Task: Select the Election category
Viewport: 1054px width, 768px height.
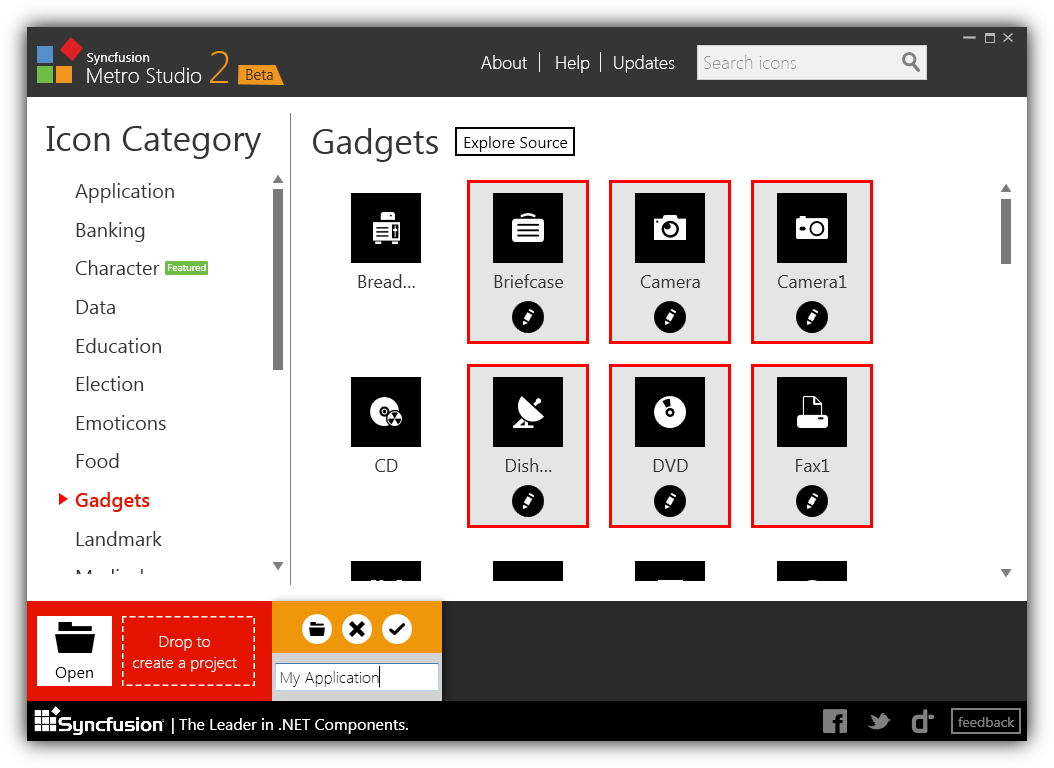Action: 110,384
